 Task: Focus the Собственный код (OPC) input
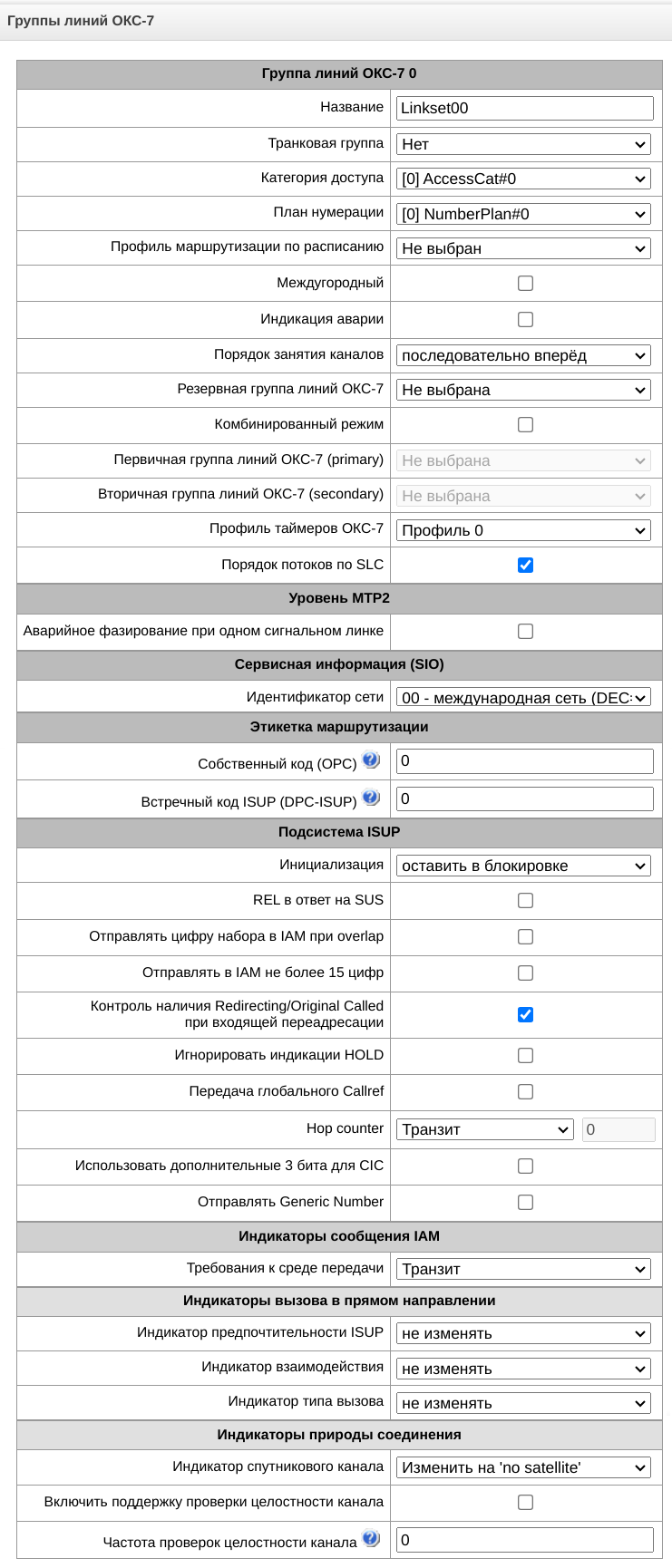click(x=524, y=761)
